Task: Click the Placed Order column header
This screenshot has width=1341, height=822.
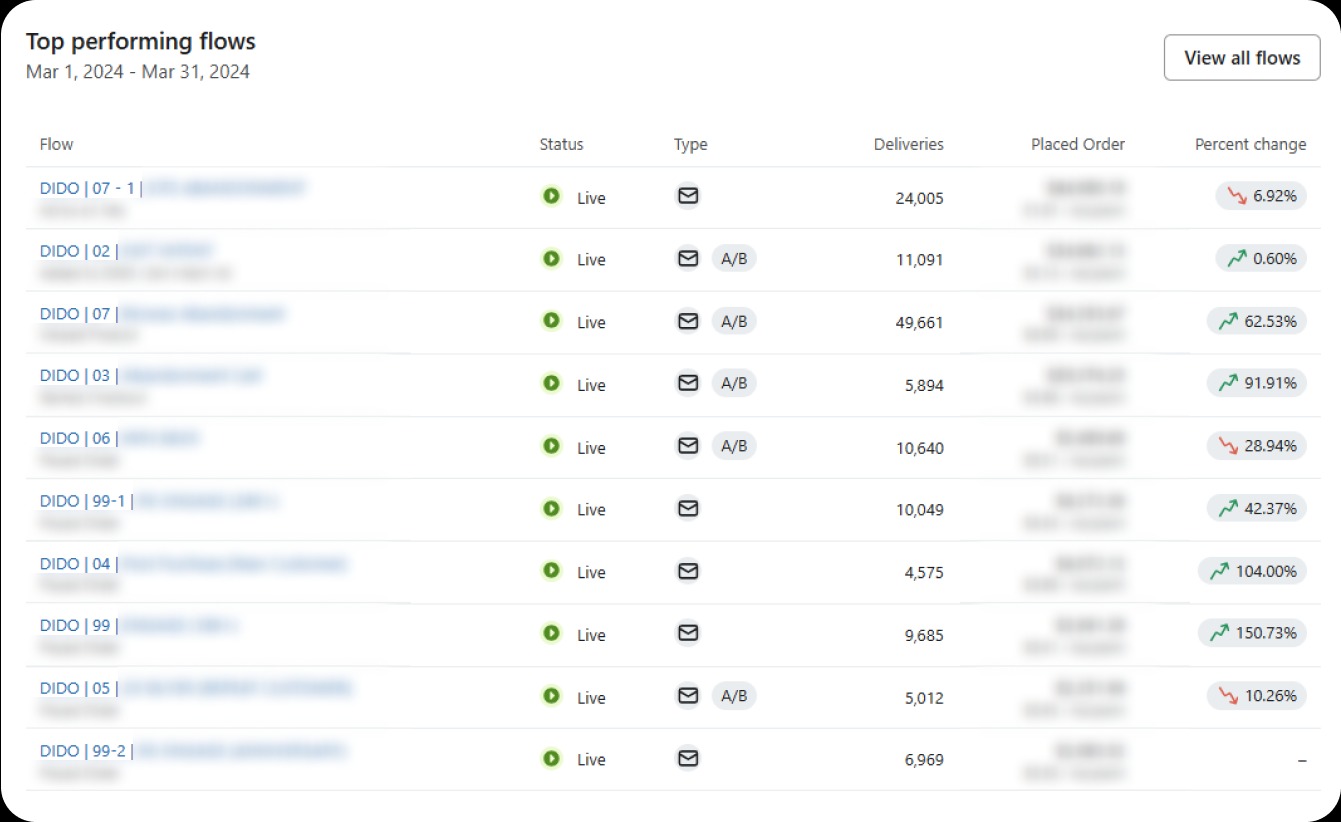Action: pyautogui.click(x=1078, y=144)
